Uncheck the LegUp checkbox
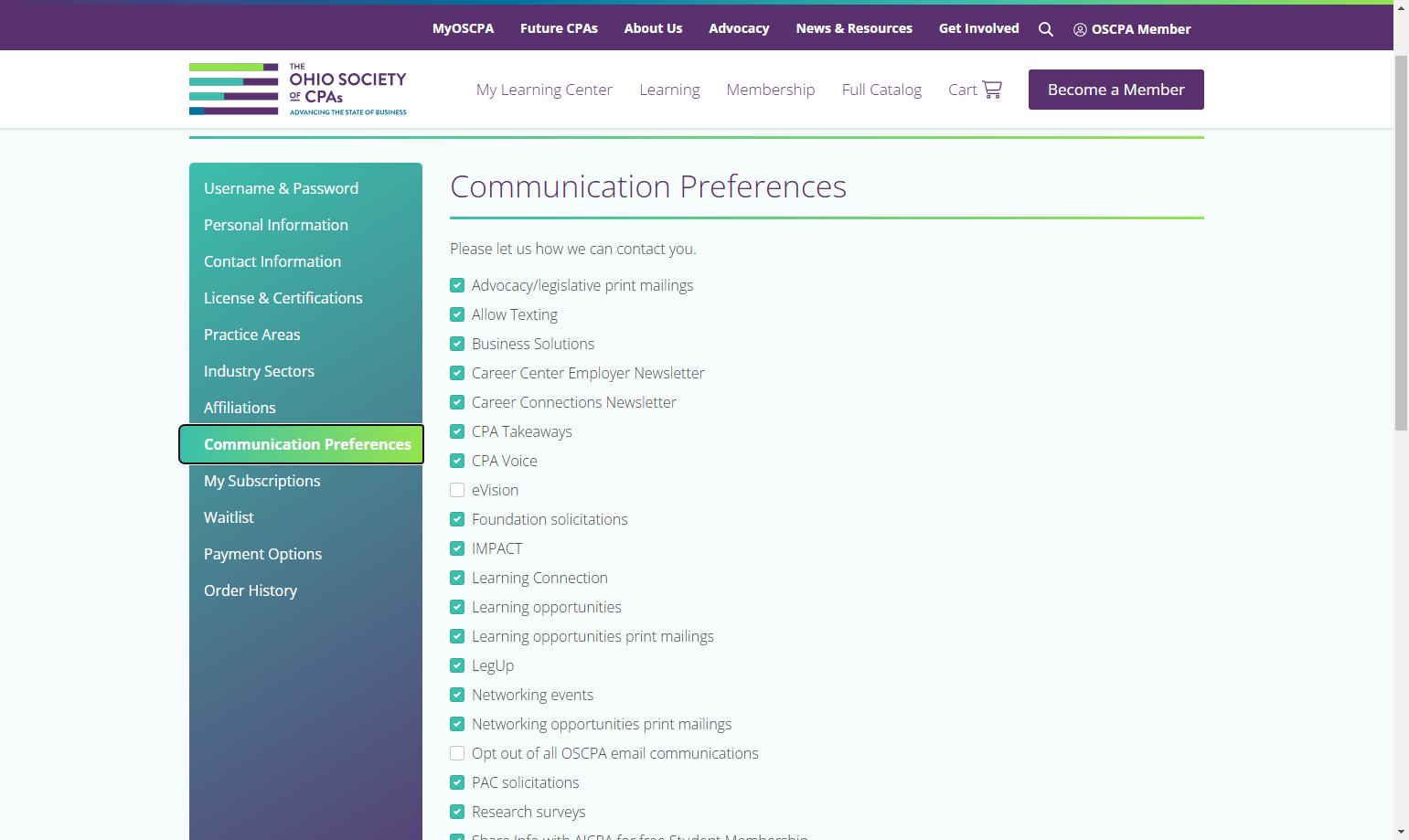The image size is (1409, 840). point(457,665)
